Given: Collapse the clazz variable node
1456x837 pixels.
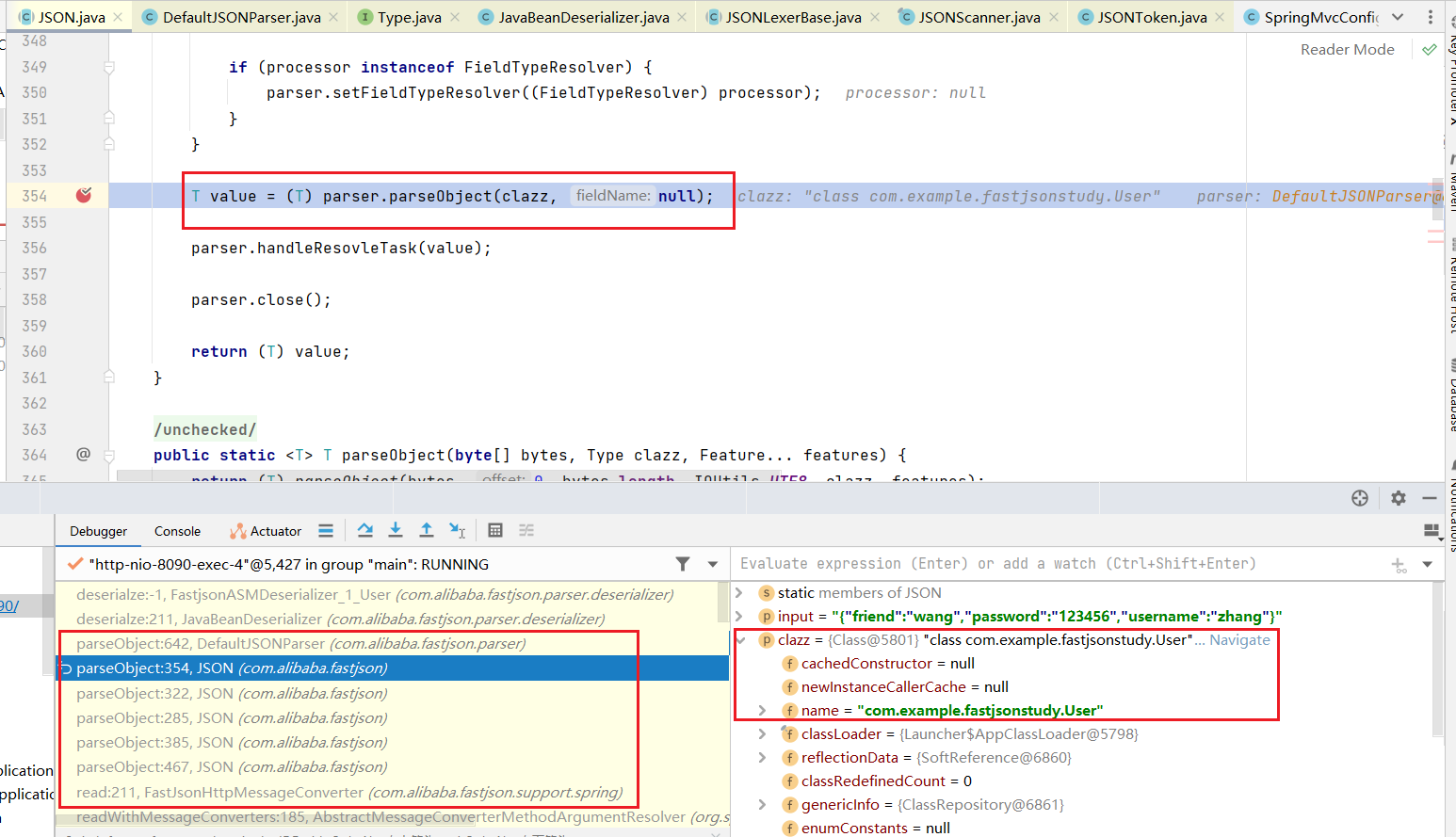Looking at the screenshot, I should 740,639.
